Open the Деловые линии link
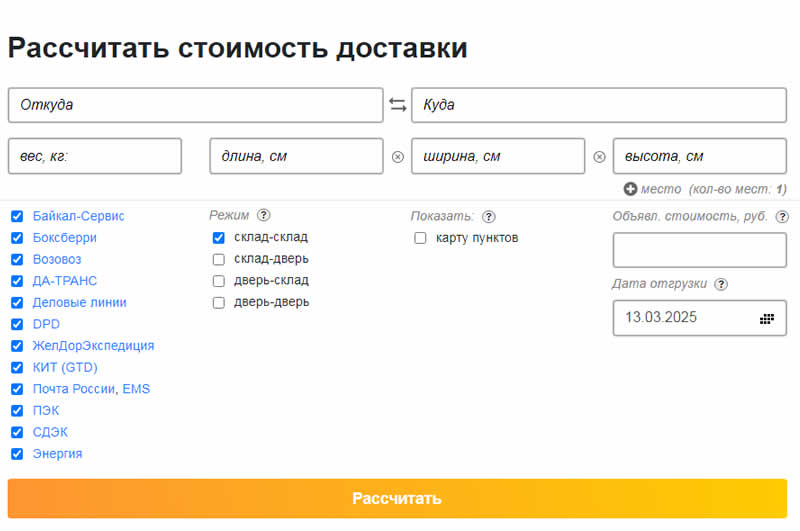Screen dimensions: 800x531 coord(80,302)
